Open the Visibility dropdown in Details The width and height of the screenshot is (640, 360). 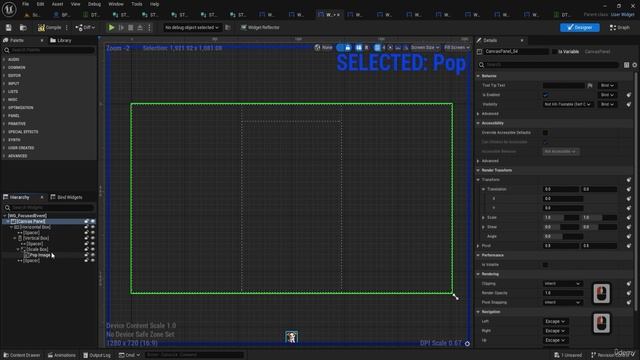point(568,104)
